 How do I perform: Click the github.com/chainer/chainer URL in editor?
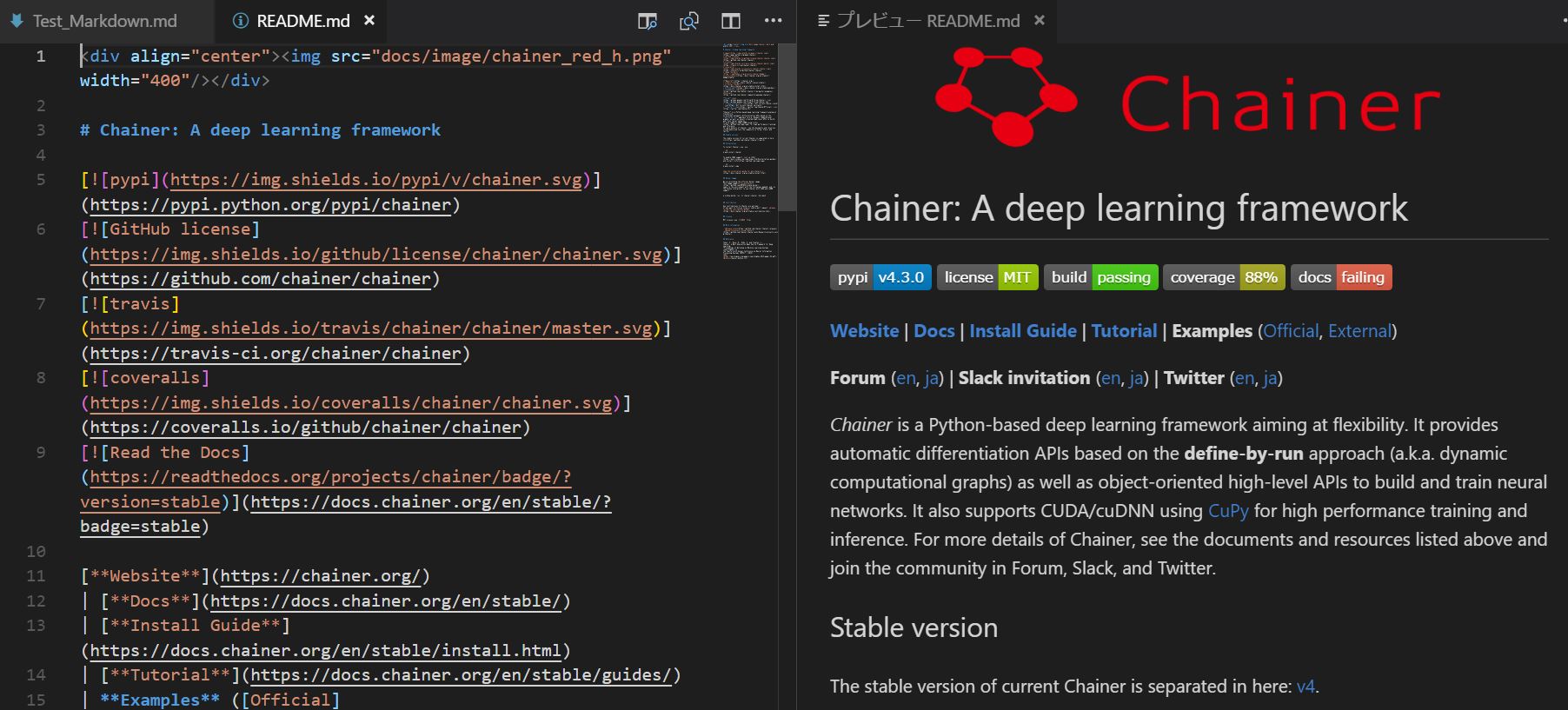pyautogui.click(x=260, y=279)
